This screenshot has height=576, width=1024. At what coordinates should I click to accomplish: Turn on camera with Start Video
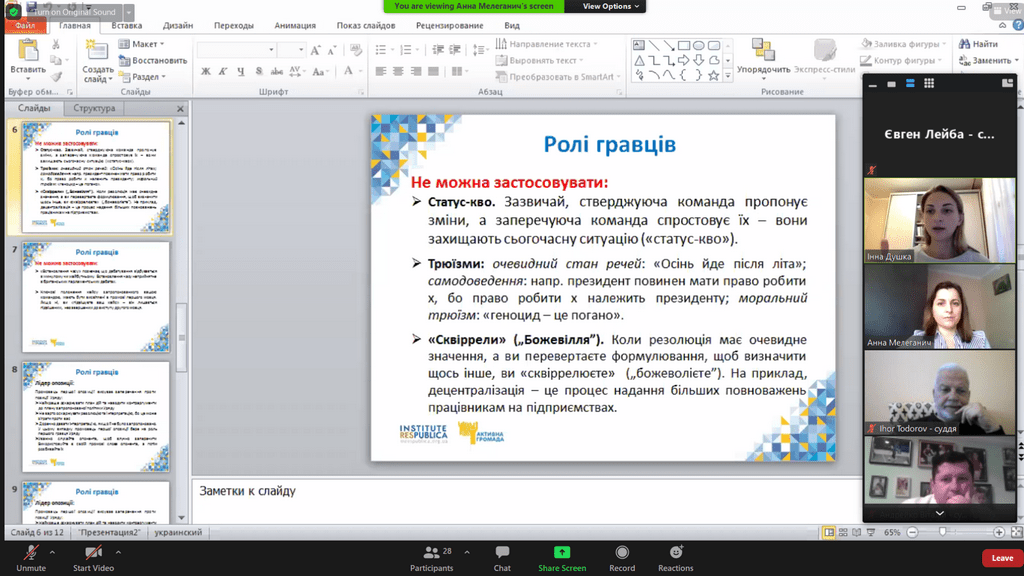tap(93, 553)
